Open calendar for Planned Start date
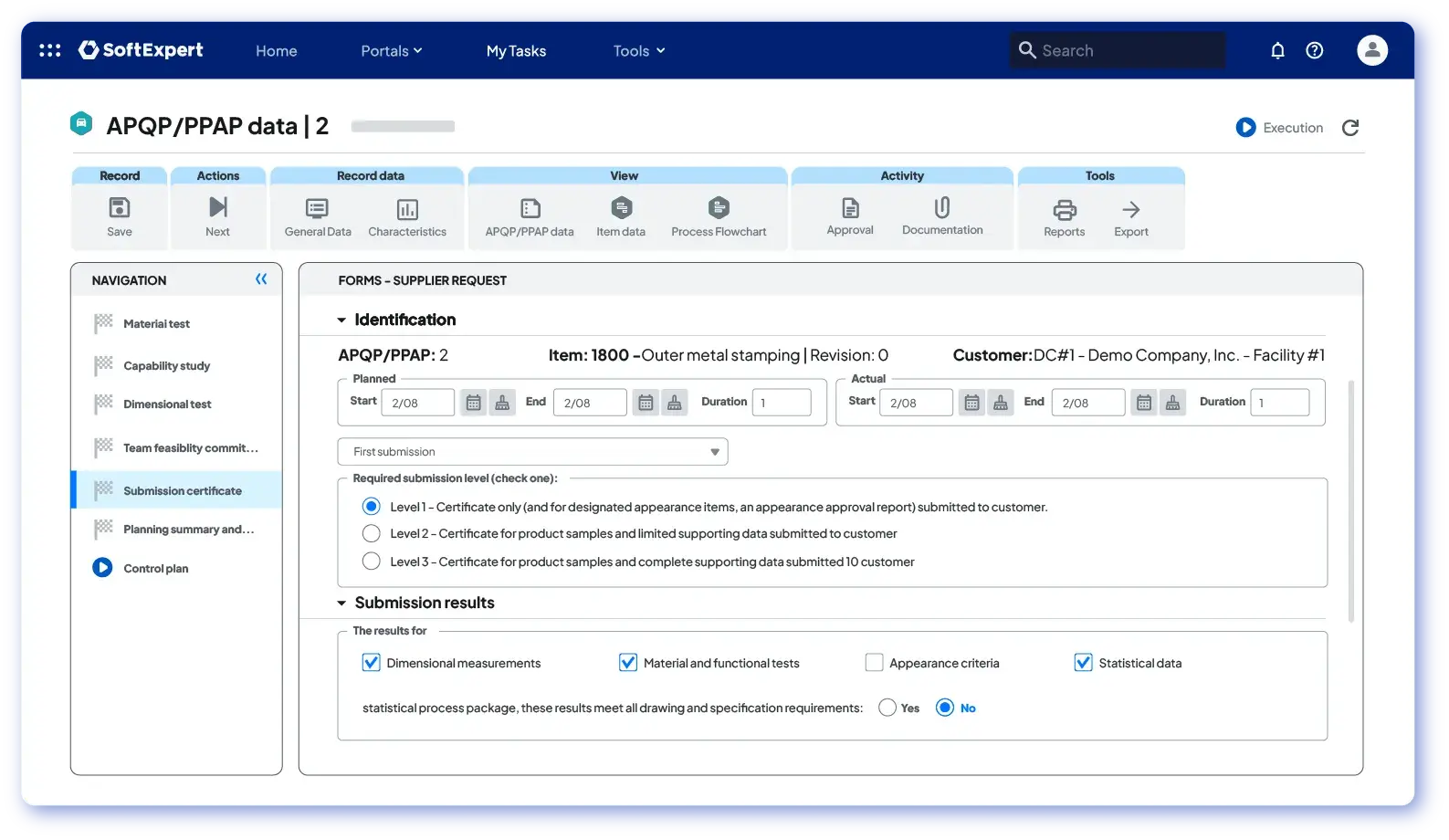Screen dimensions: 1449x840 point(473,403)
